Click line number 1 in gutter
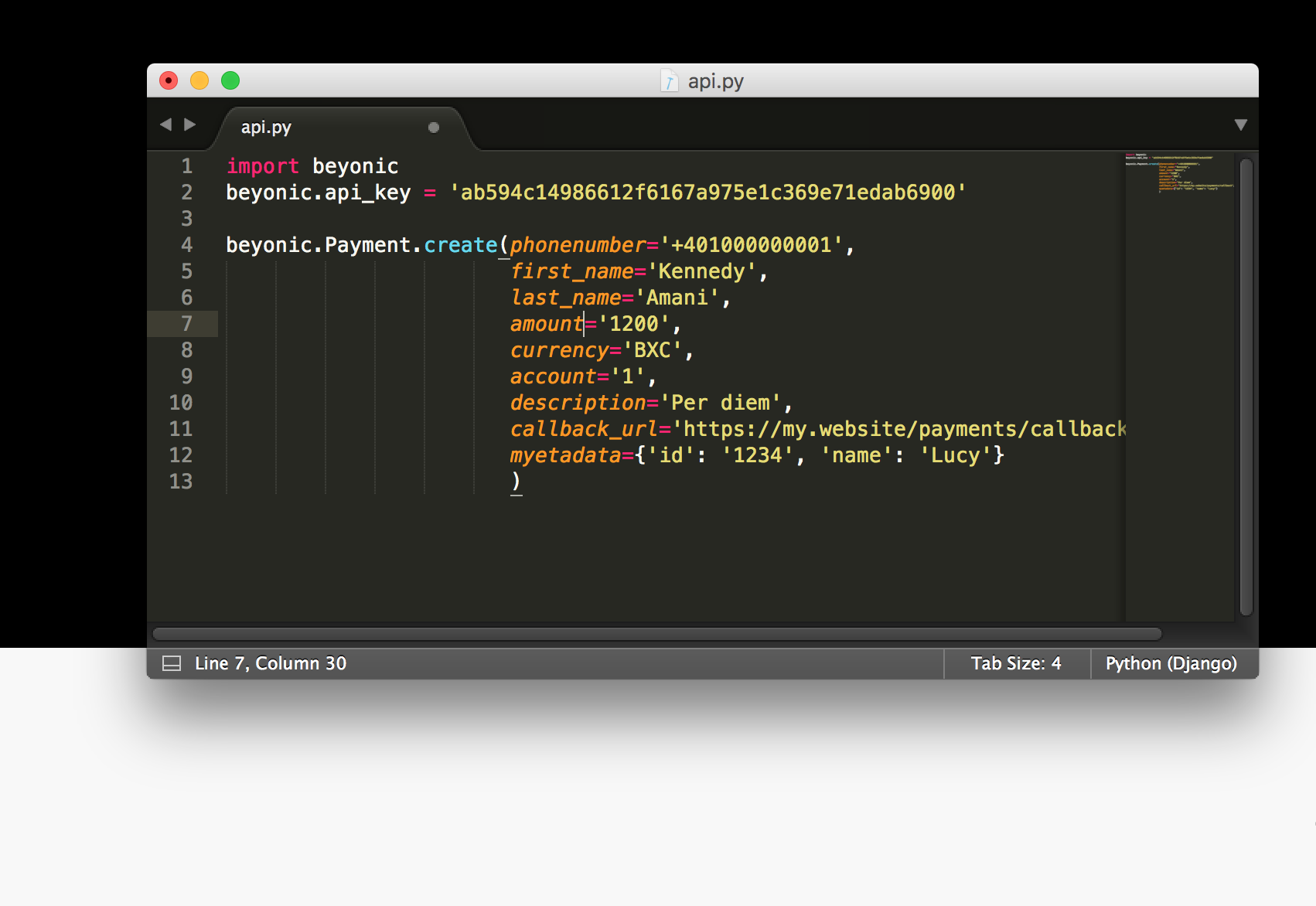The height and width of the screenshot is (906, 1316). [x=186, y=166]
